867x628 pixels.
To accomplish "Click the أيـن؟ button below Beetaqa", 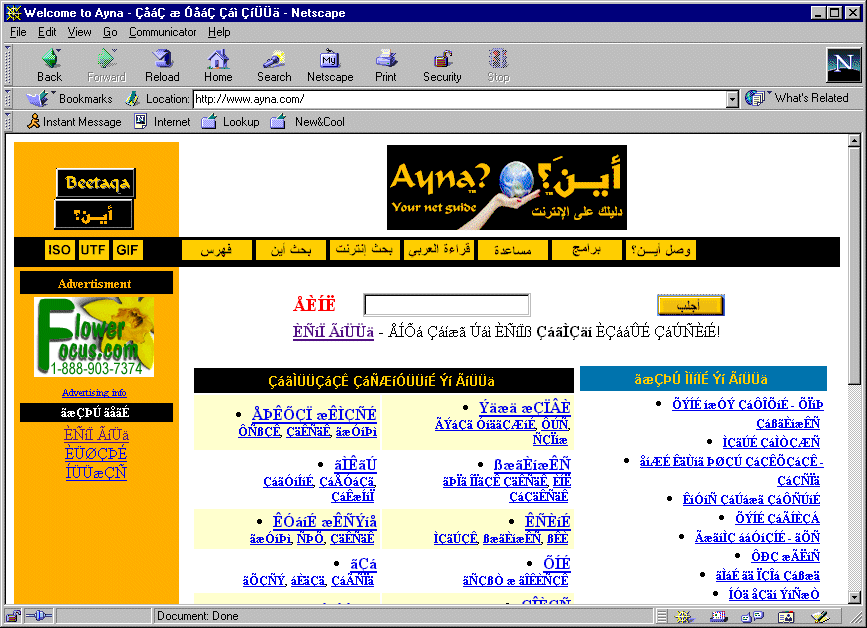I will click(94, 214).
